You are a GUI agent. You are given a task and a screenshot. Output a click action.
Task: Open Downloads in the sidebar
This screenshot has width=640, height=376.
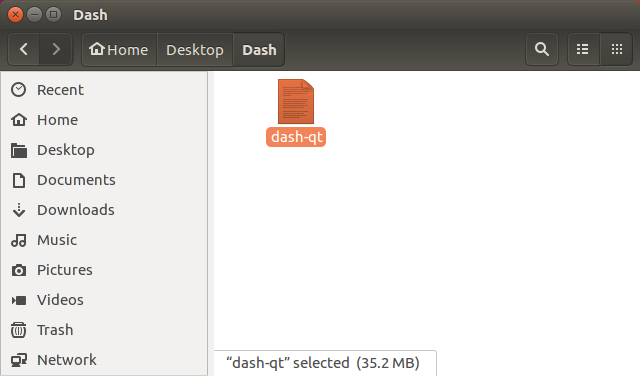pyautogui.click(x=104, y=210)
